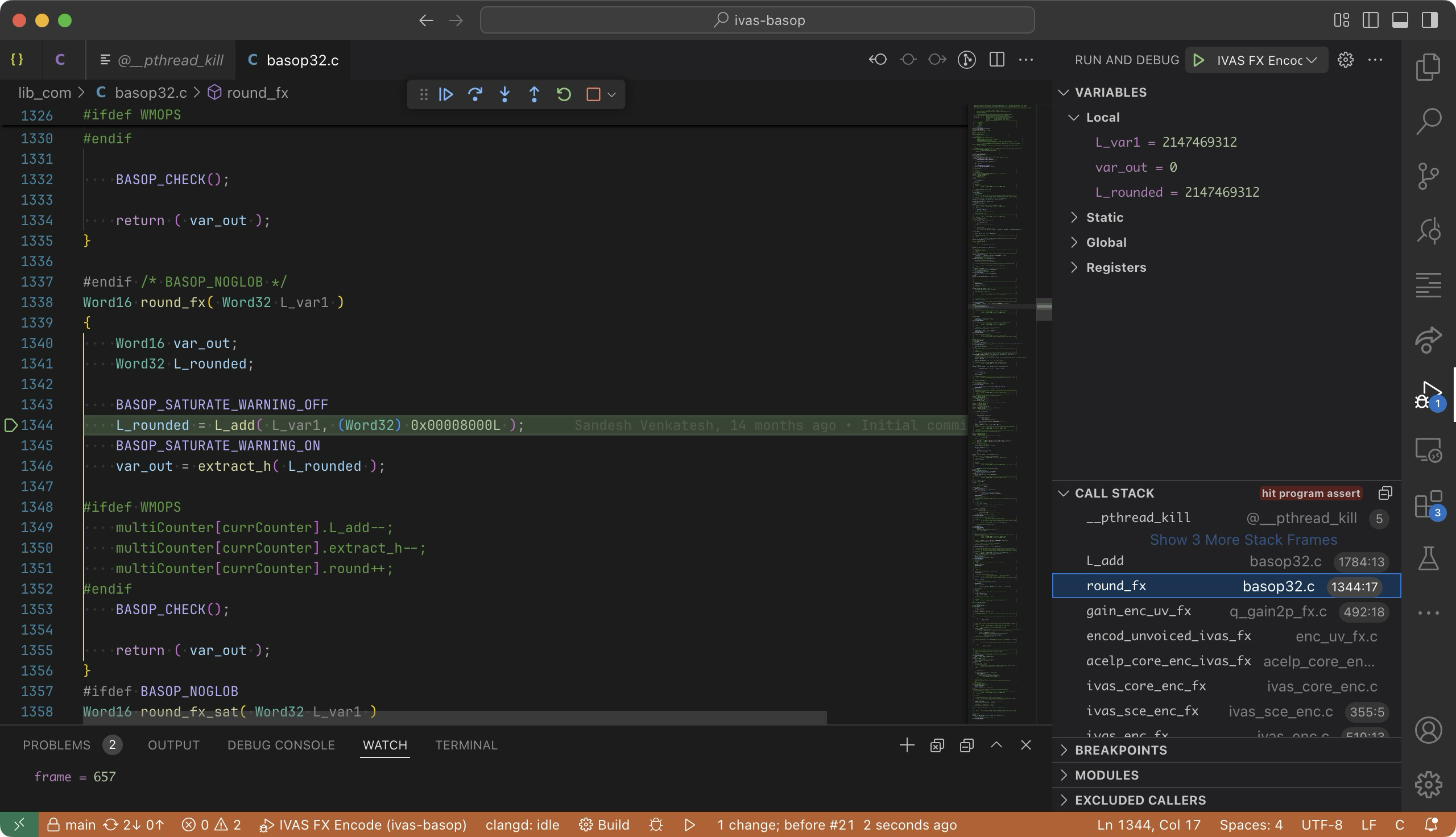
Task: Click the debug Continue button
Action: [x=445, y=94]
